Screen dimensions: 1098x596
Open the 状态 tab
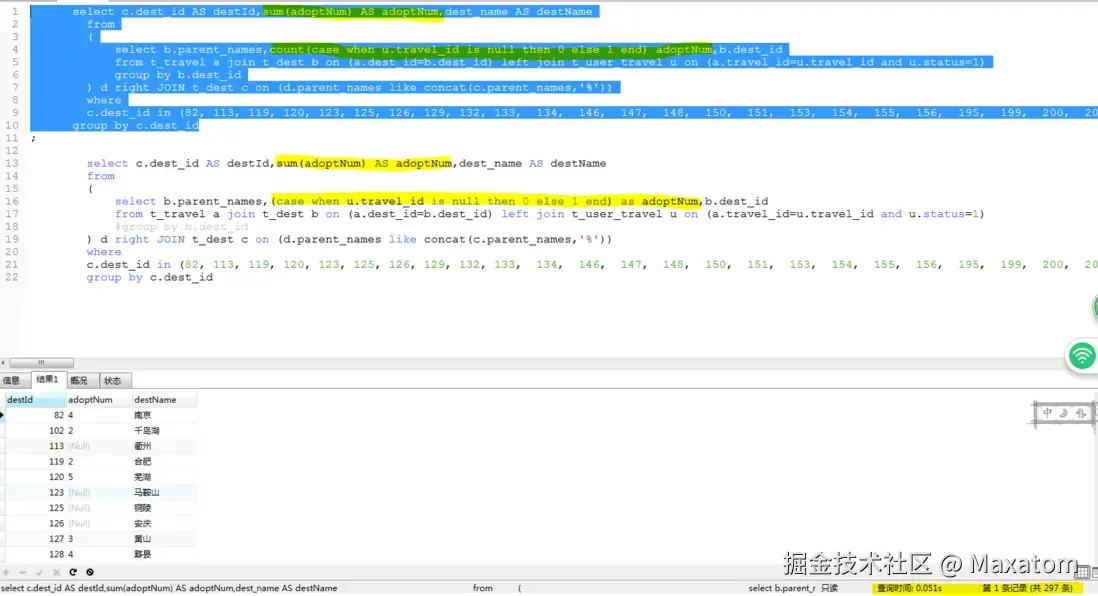click(113, 380)
